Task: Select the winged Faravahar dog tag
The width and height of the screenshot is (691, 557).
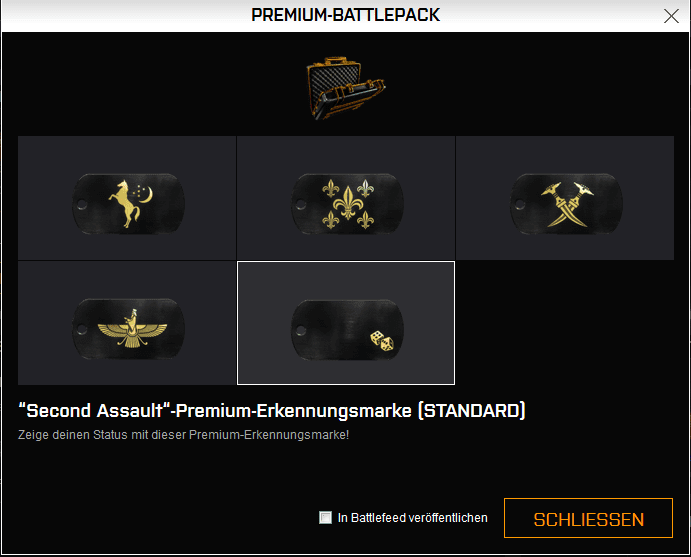Action: [x=127, y=324]
